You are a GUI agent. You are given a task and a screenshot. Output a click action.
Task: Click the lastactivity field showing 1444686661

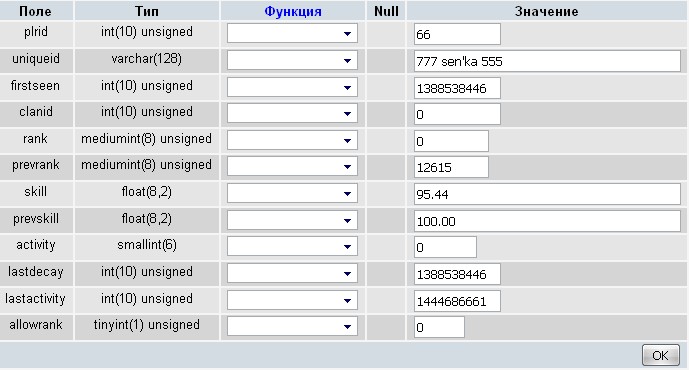457,301
